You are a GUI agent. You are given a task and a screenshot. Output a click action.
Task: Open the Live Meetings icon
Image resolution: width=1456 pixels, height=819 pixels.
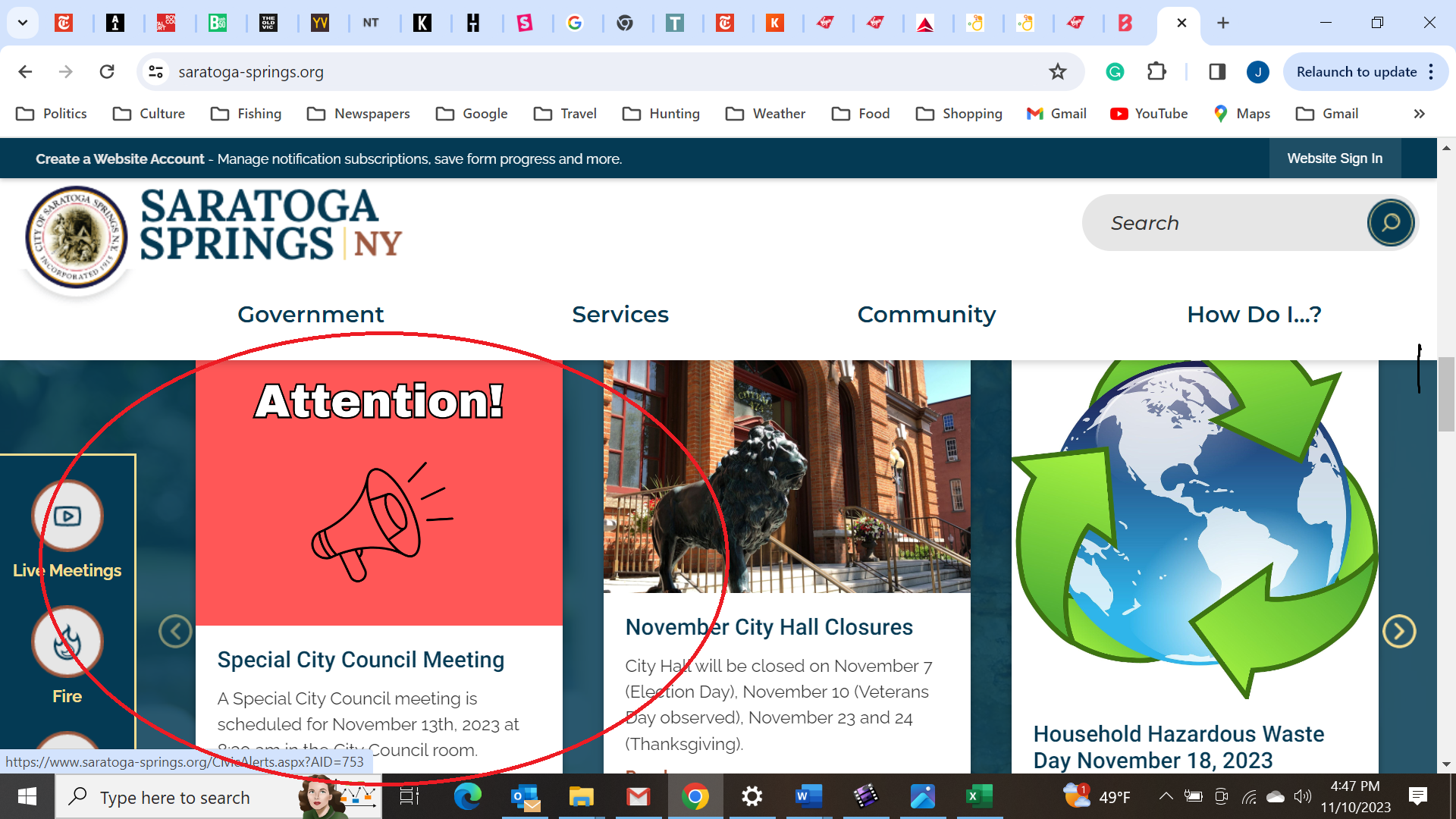point(67,516)
